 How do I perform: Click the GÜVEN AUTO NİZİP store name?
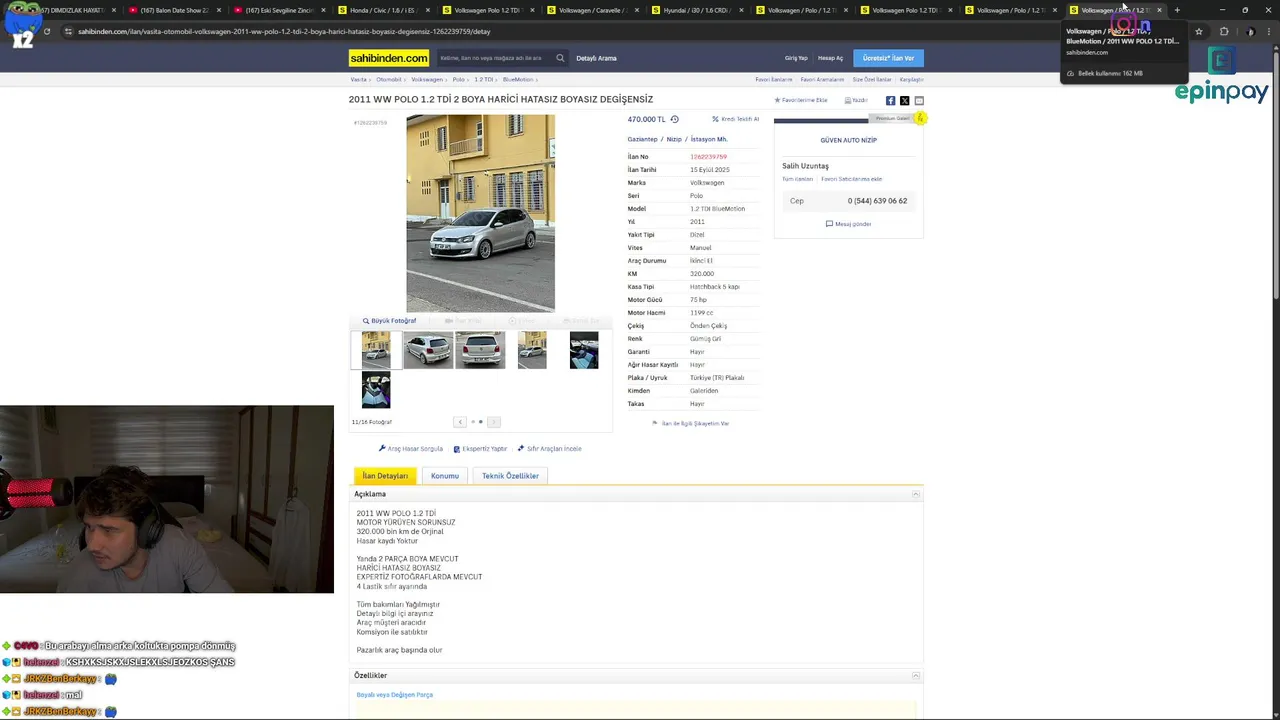click(848, 140)
